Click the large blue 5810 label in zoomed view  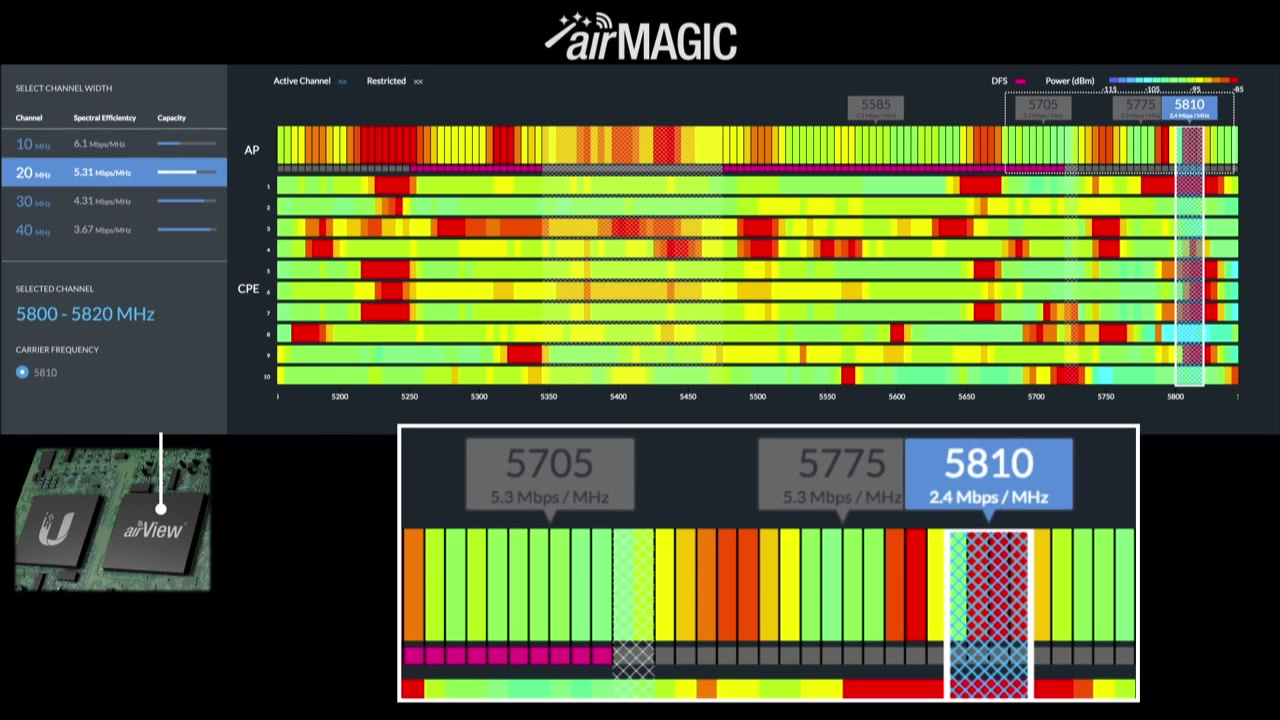coord(989,474)
